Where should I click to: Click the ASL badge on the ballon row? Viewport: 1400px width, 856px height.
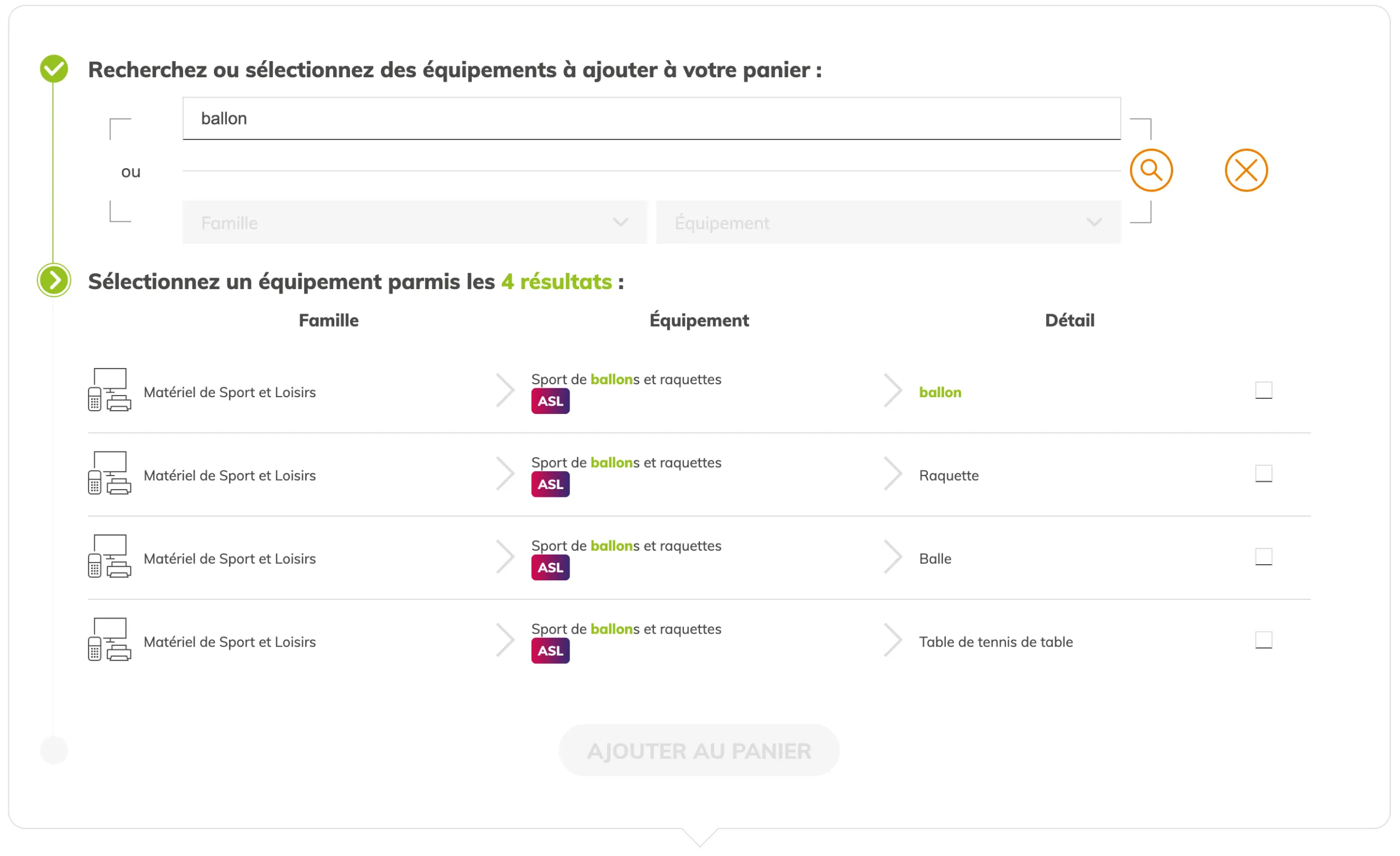[x=550, y=401]
